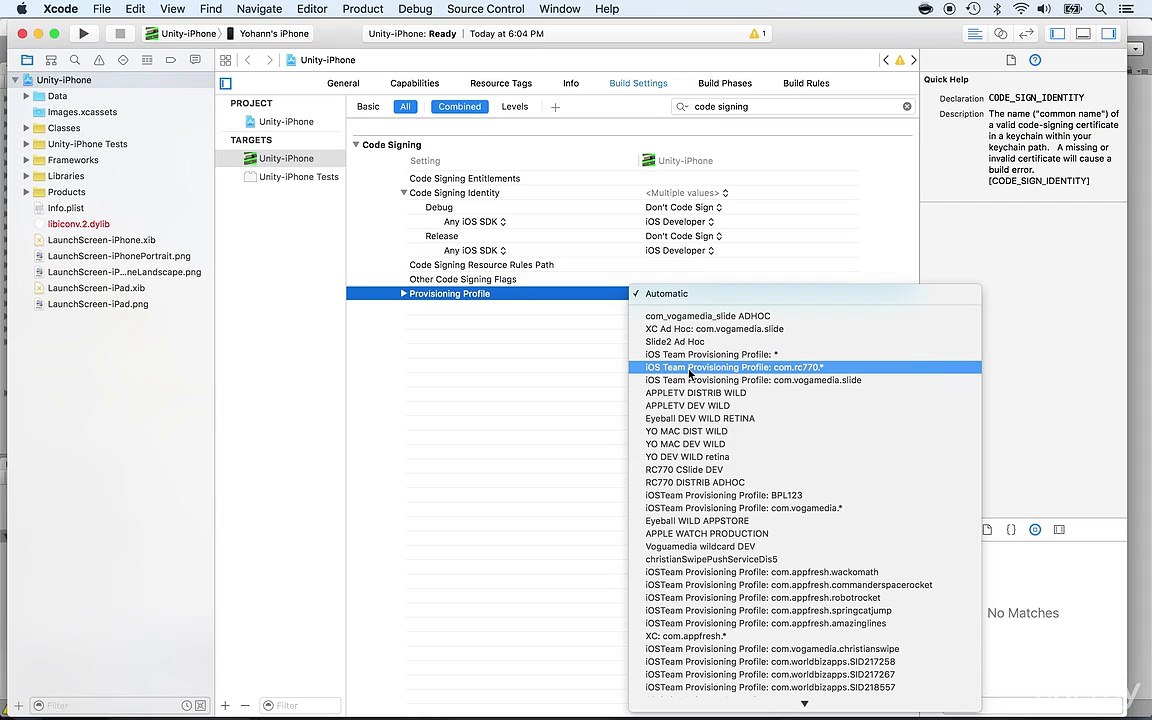This screenshot has height=720, width=1152.
Task: Run the build with the Play button
Action: (84, 34)
